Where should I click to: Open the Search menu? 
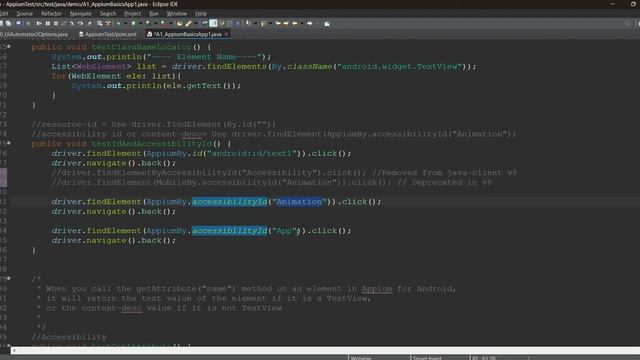[x=108, y=13]
